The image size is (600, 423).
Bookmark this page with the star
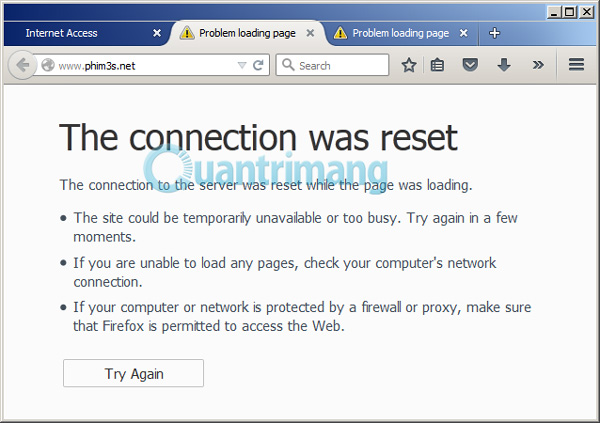pos(408,65)
